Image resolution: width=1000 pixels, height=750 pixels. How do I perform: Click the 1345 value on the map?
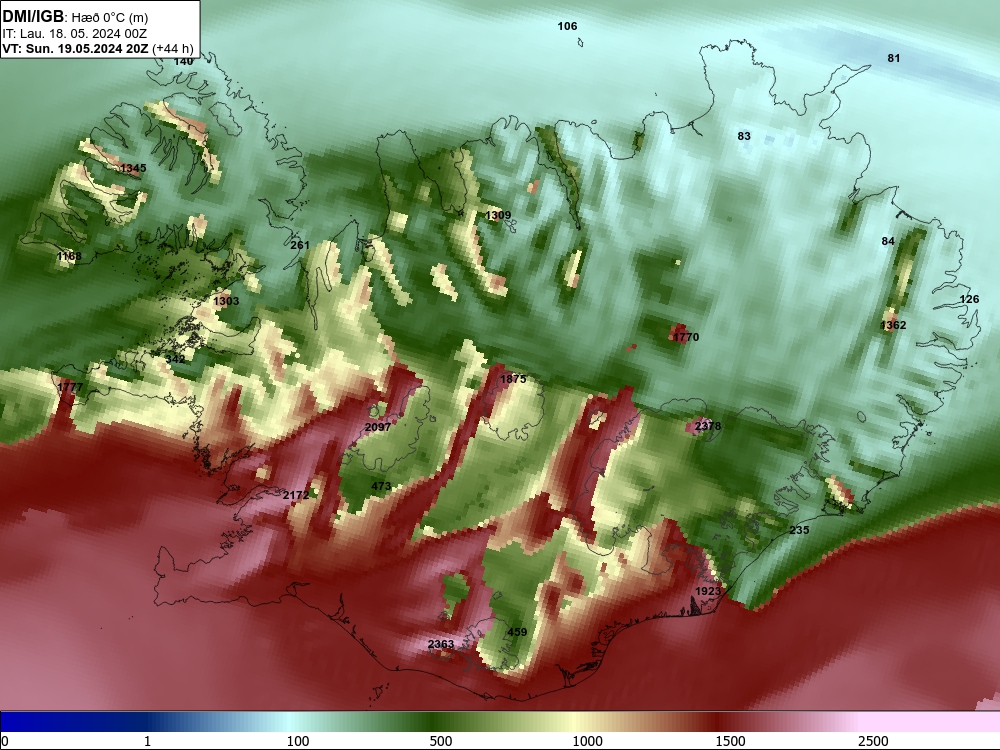click(133, 168)
